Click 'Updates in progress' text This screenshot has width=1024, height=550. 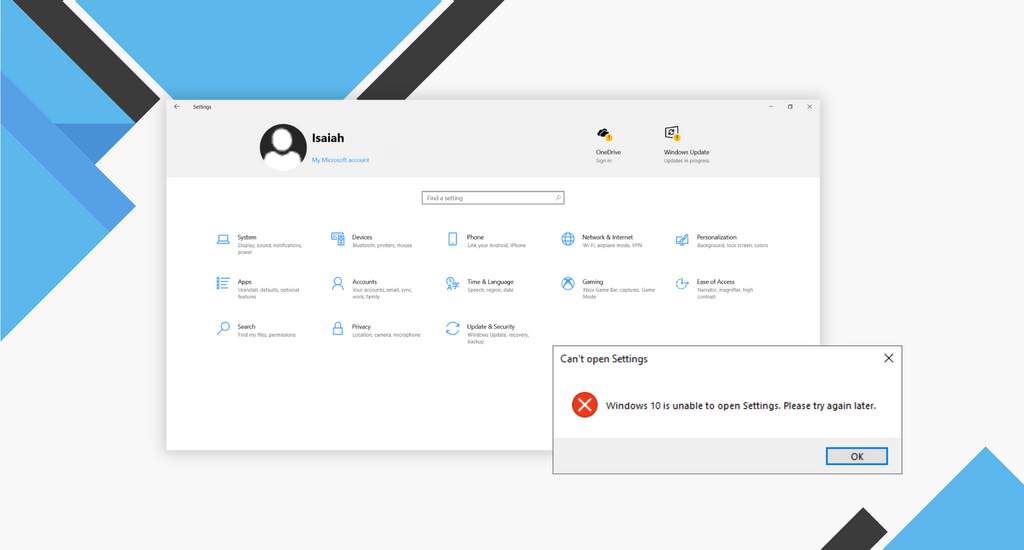(x=686, y=161)
